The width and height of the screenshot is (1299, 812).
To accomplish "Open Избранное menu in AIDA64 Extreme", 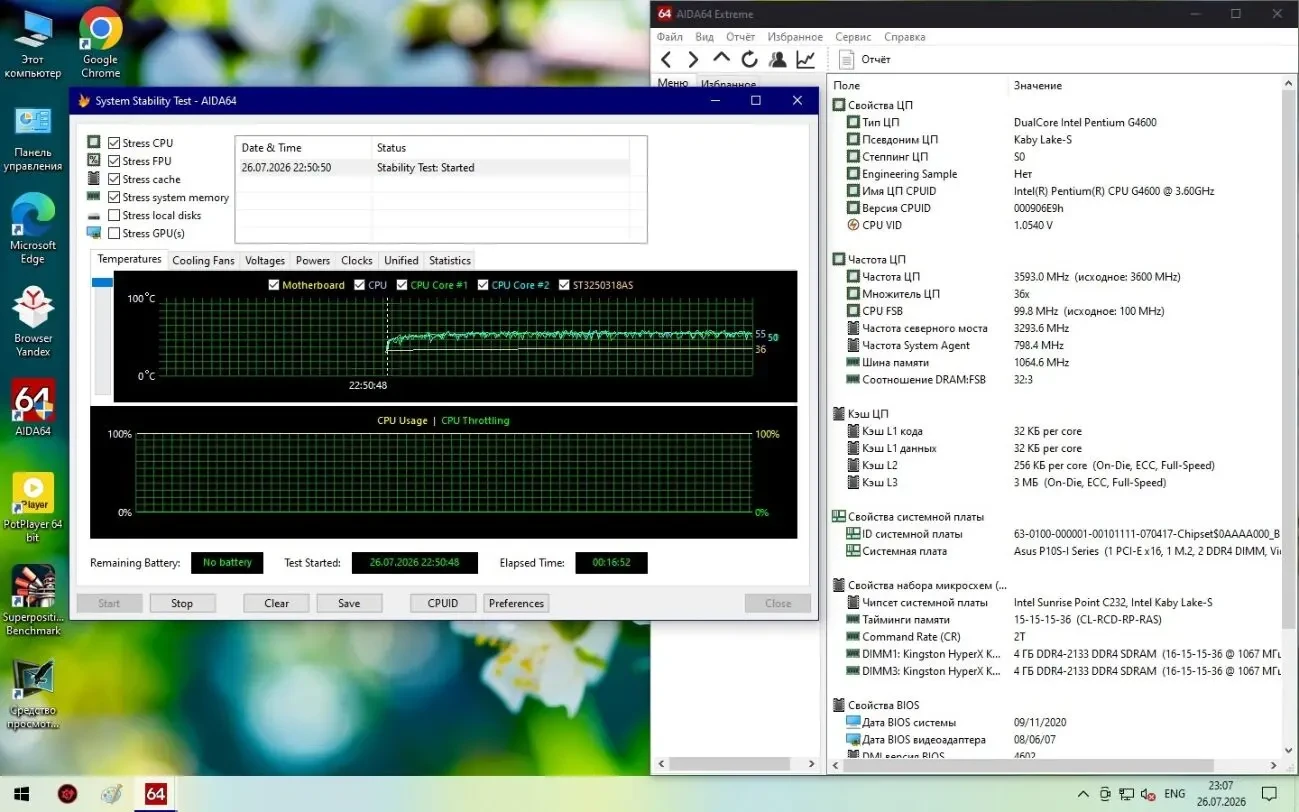I will 795,37.
